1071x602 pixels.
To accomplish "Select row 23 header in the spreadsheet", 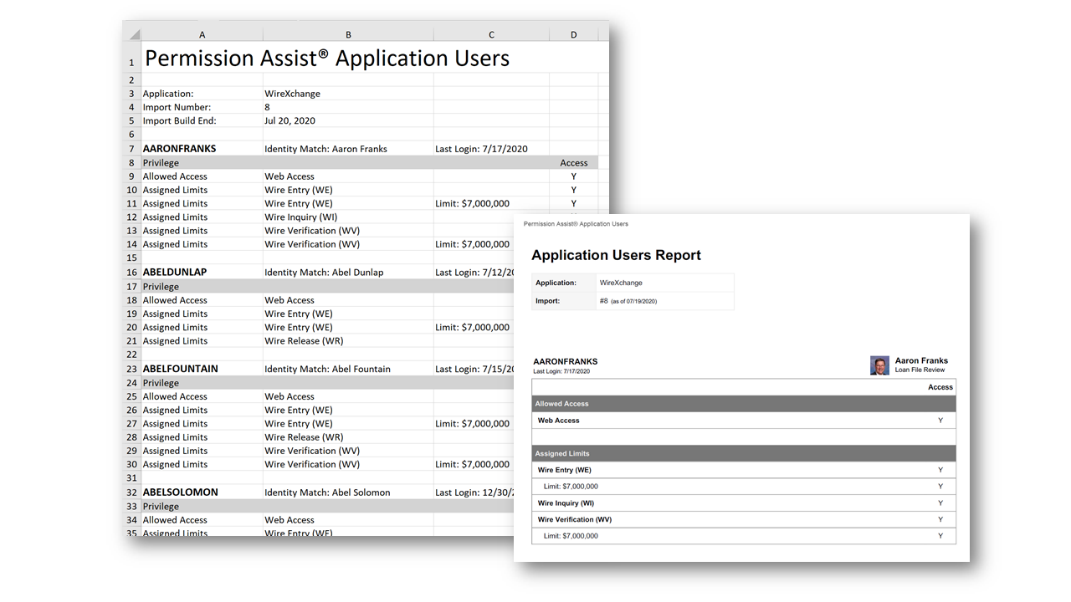I will 131,368.
